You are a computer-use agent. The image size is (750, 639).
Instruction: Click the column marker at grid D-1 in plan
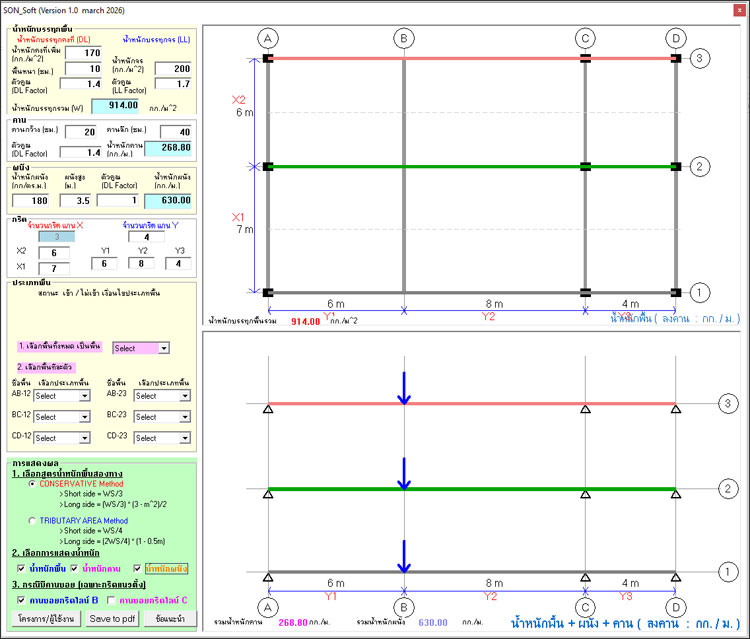pyautogui.click(x=676, y=292)
